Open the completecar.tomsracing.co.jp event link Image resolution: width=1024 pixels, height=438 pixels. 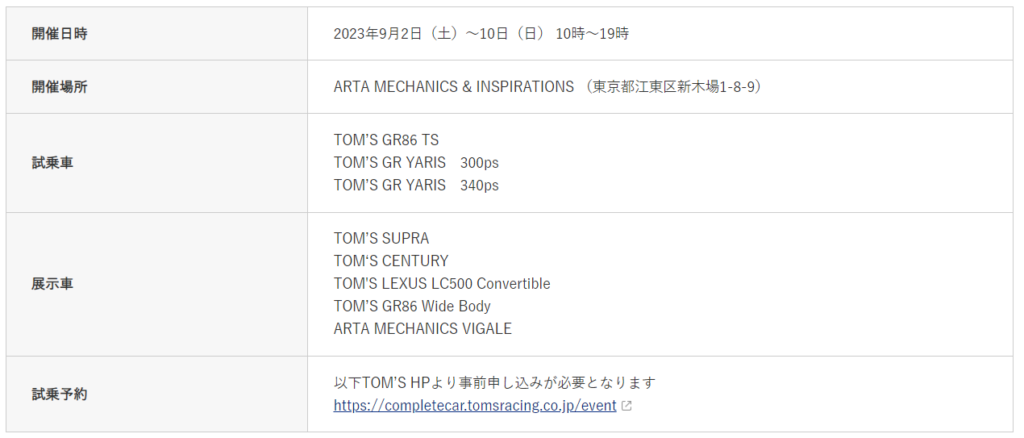pos(475,405)
